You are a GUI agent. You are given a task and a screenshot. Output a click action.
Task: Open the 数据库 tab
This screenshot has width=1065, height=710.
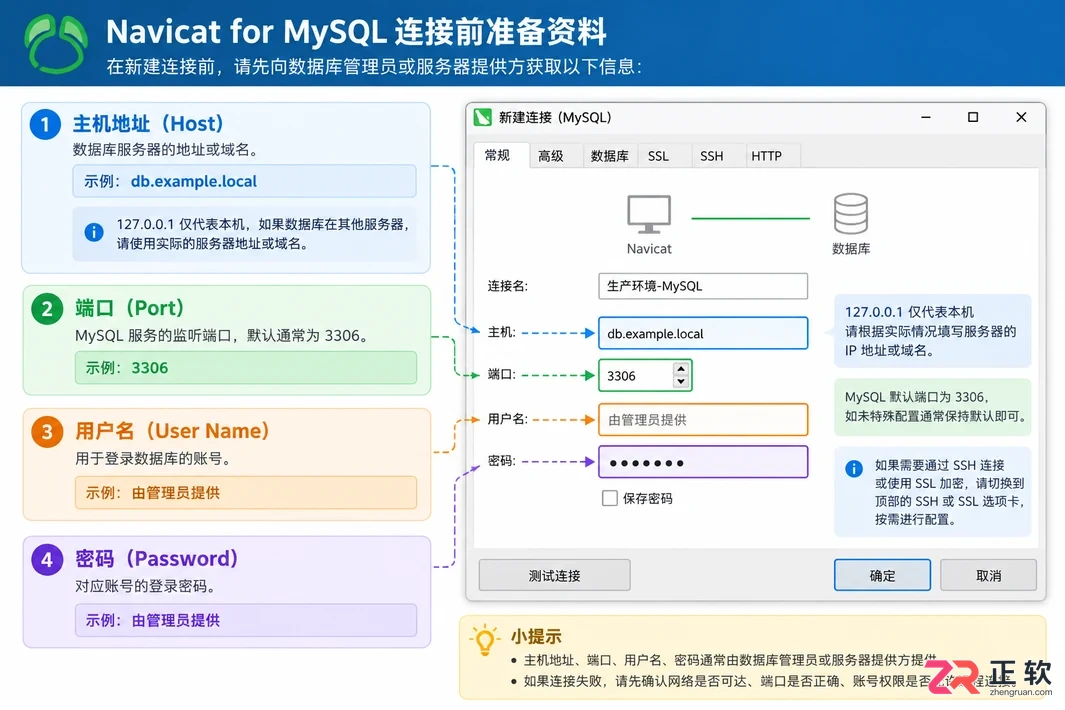click(609, 156)
